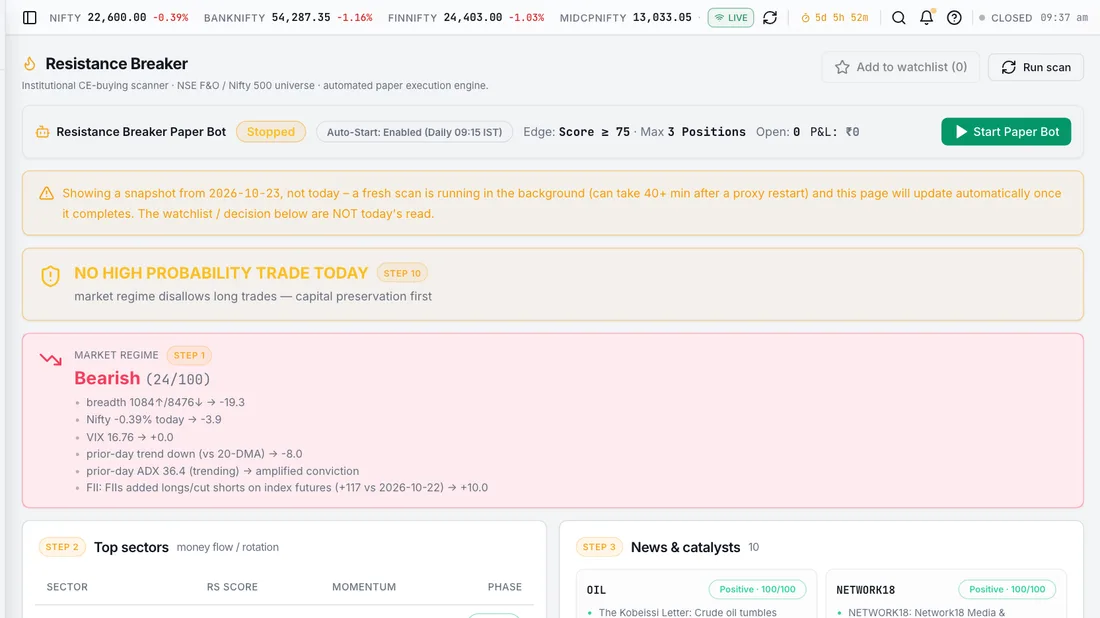
Task: Click the 'VIX 16.76' regime line
Action: [x=130, y=437]
